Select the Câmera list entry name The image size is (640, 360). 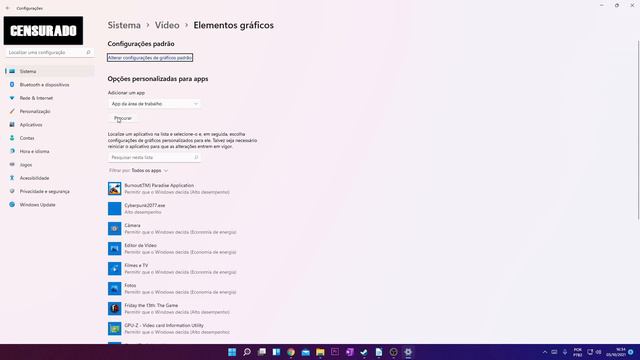coord(132,225)
